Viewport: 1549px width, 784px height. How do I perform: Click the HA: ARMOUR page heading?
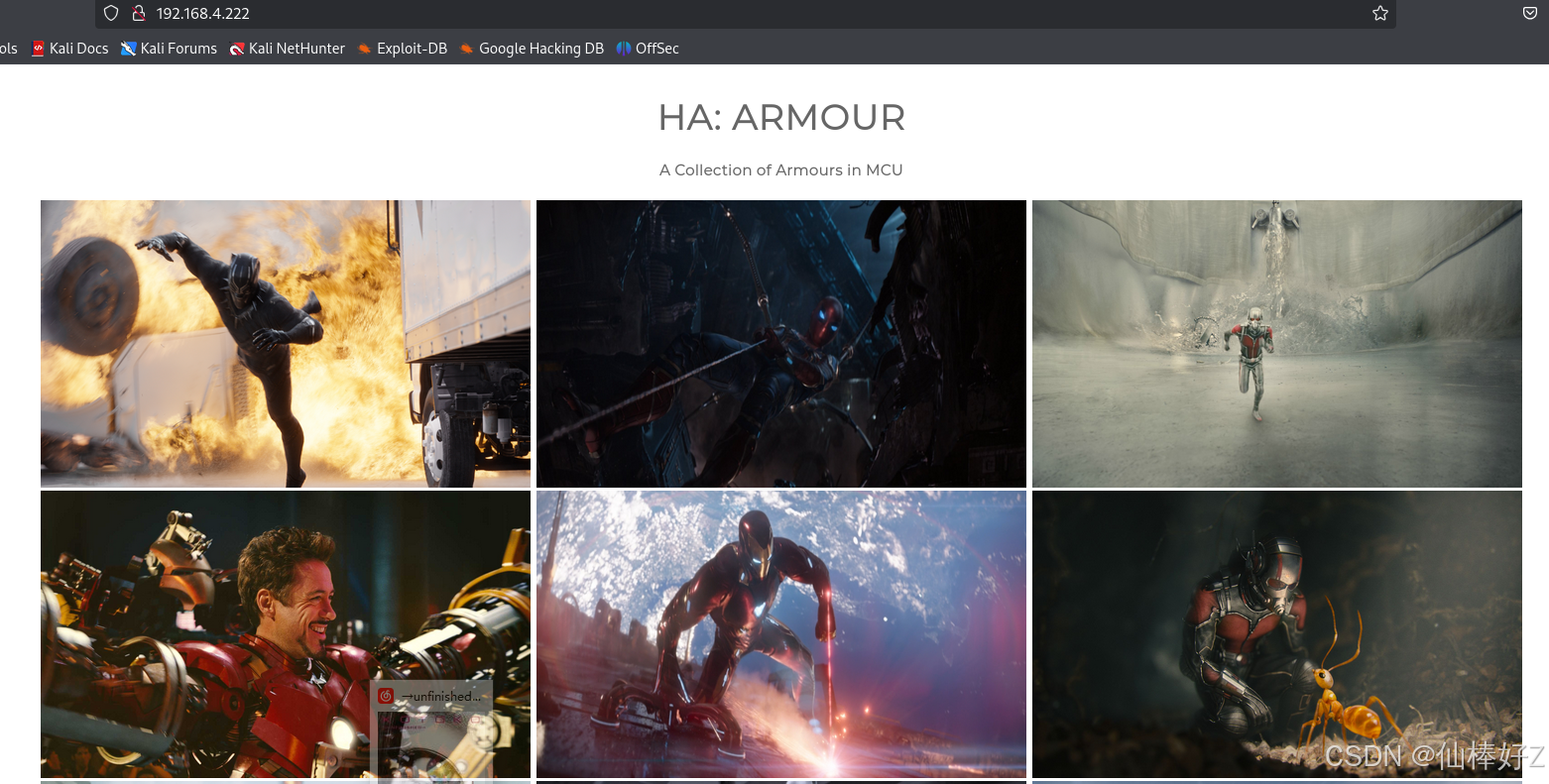click(x=781, y=118)
